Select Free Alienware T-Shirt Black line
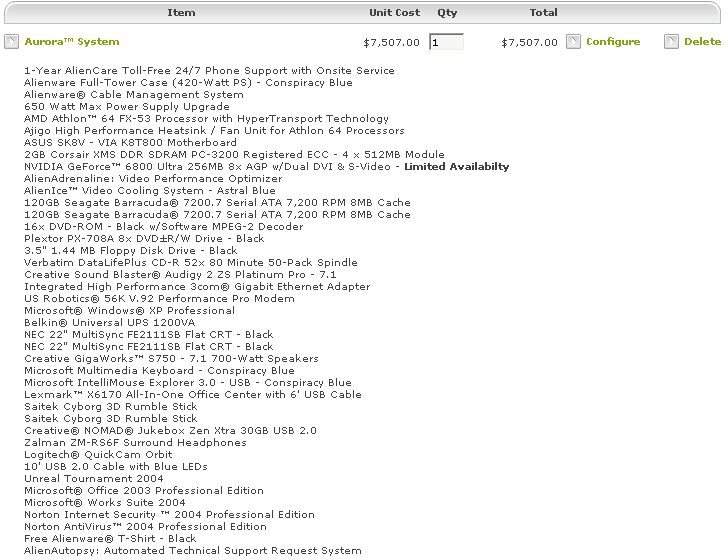Image resolution: width=728 pixels, height=560 pixels. click(x=110, y=539)
